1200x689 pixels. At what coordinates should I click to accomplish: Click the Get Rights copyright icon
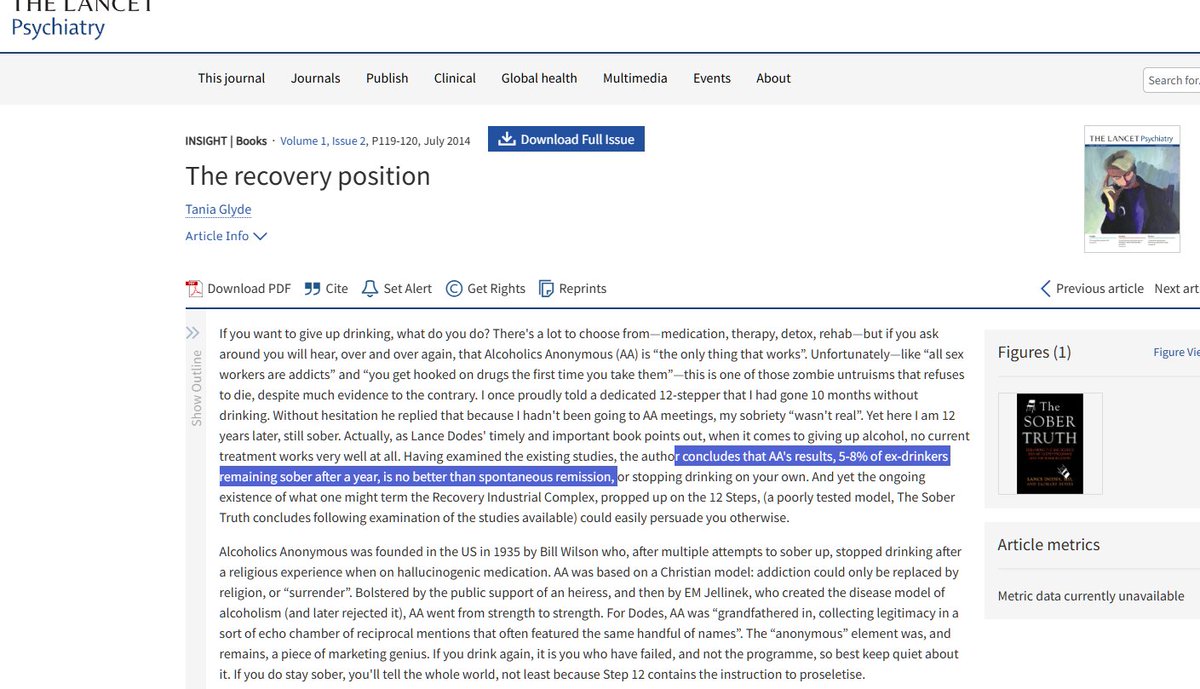(454, 288)
